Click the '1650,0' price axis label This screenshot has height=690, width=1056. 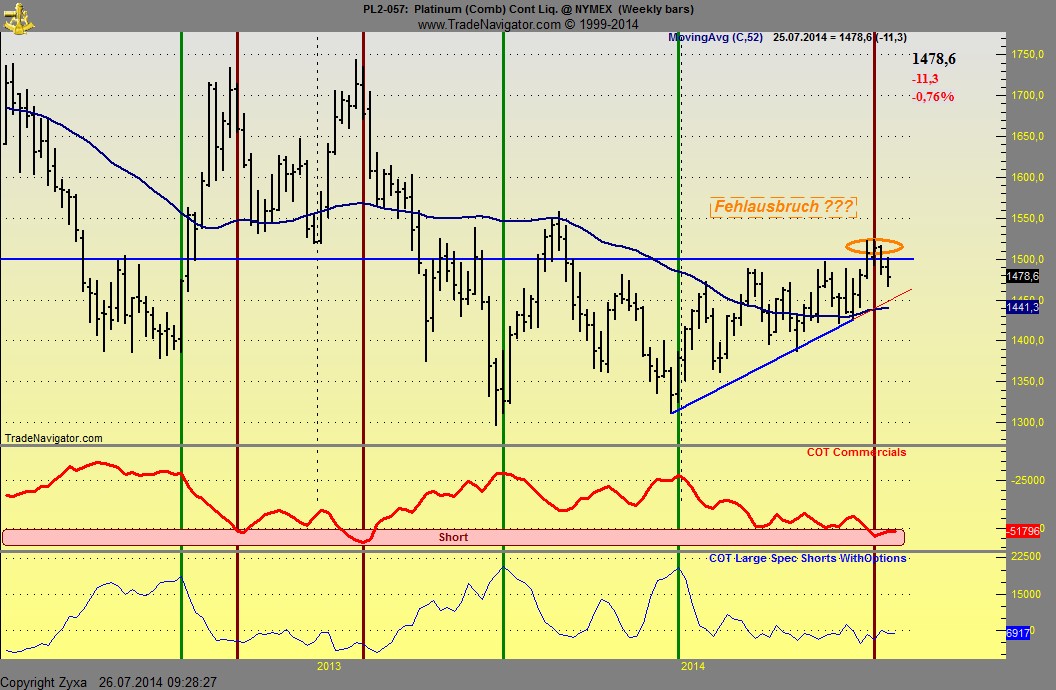pyautogui.click(x=1027, y=136)
